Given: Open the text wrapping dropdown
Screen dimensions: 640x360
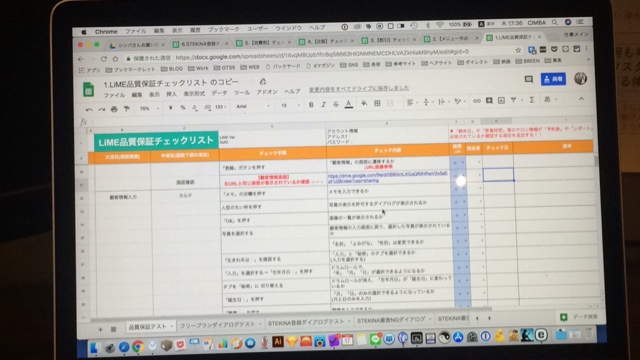Looking at the screenshot, I should 443,102.
